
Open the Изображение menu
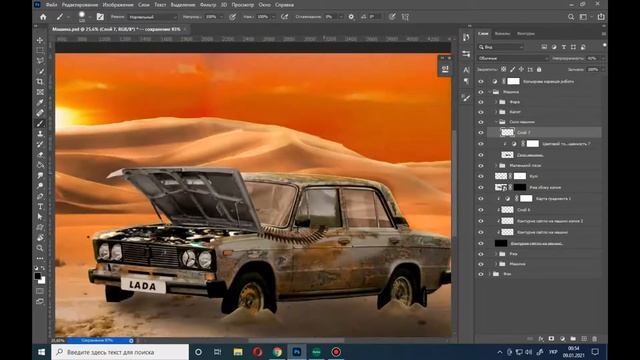118,5
